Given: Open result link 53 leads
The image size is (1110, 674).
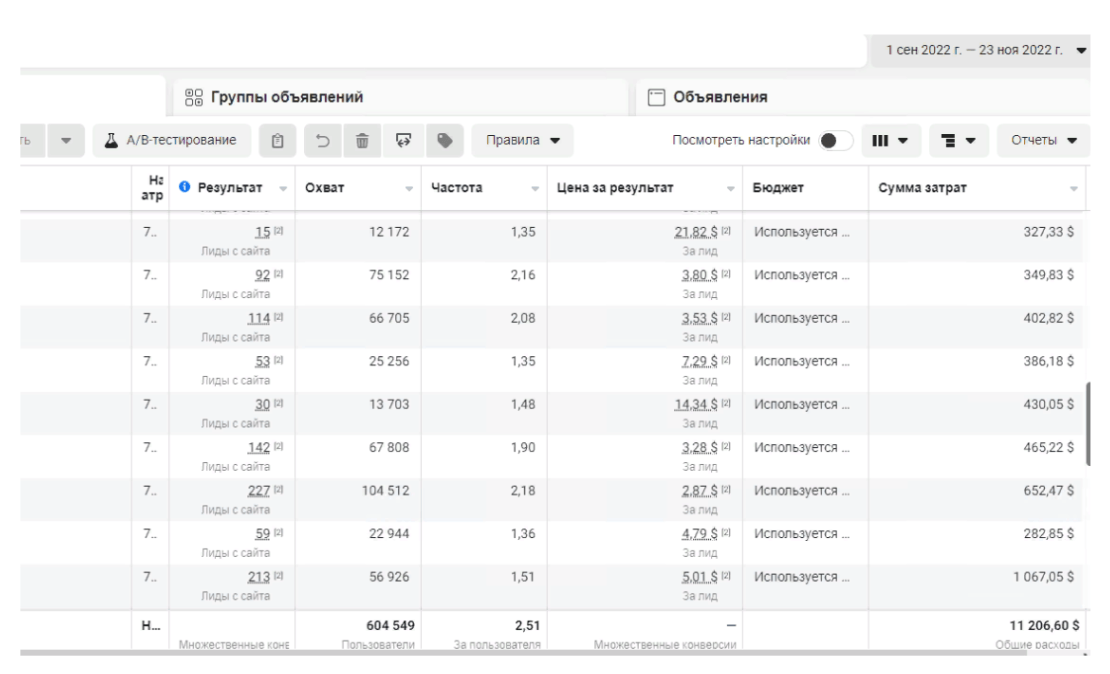Looking at the screenshot, I should click(263, 362).
